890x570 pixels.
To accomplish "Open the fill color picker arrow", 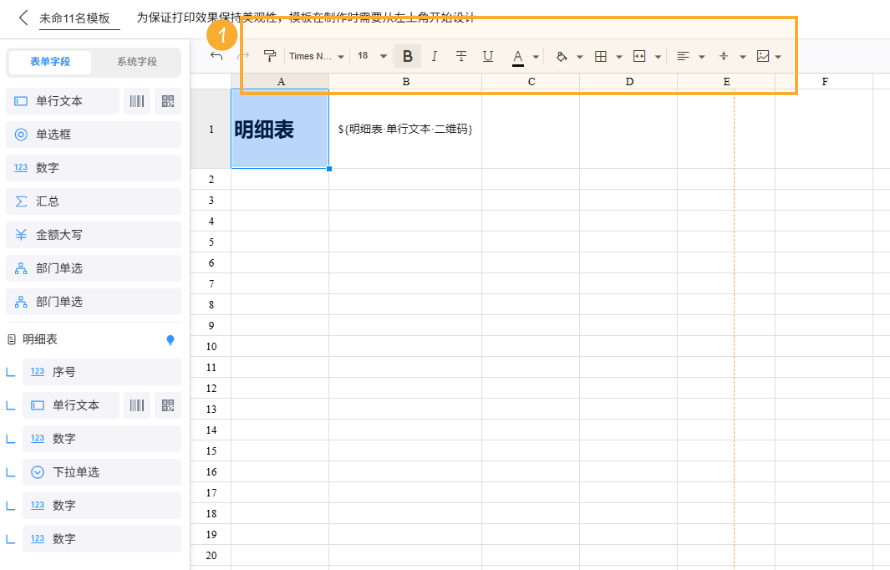I will [580, 57].
